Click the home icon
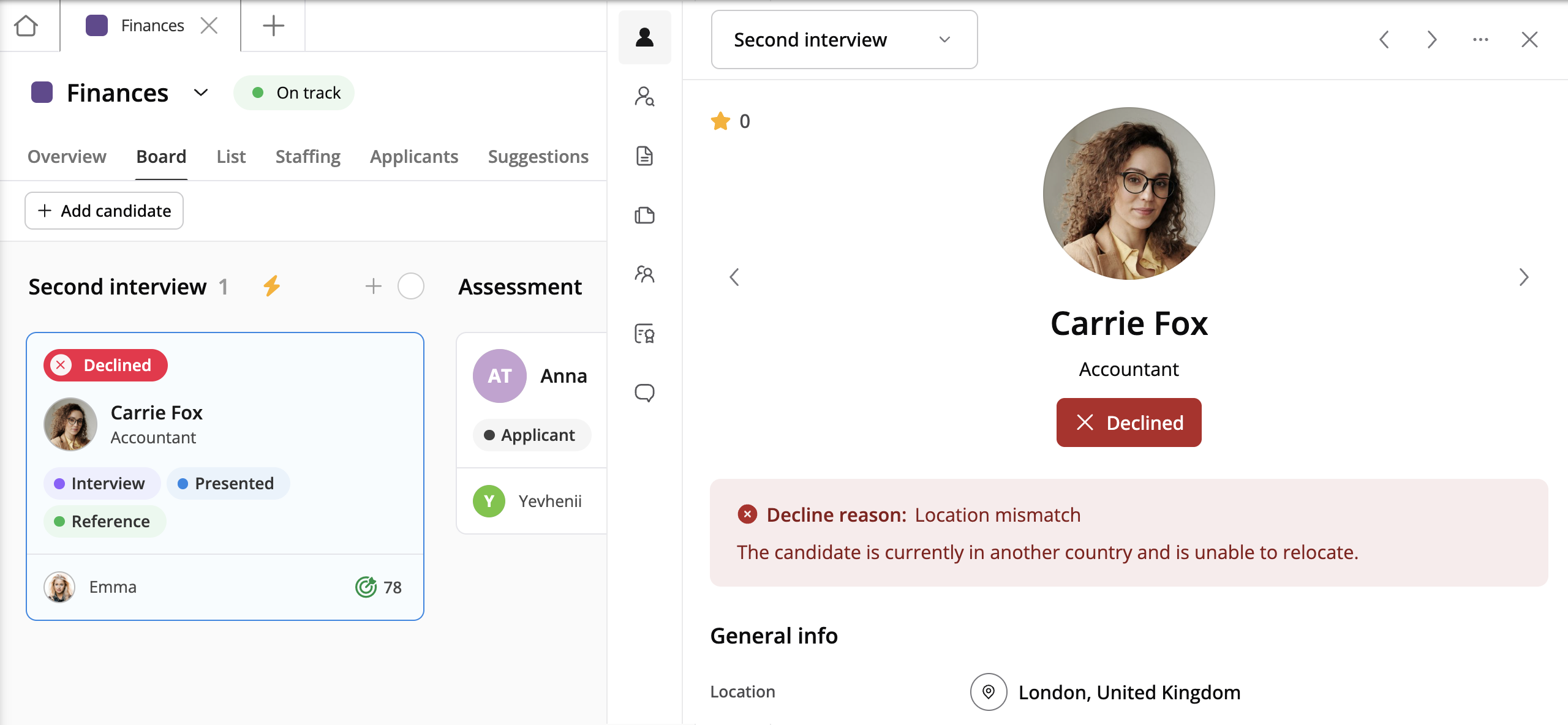Image resolution: width=1568 pixels, height=725 pixels. (26, 26)
